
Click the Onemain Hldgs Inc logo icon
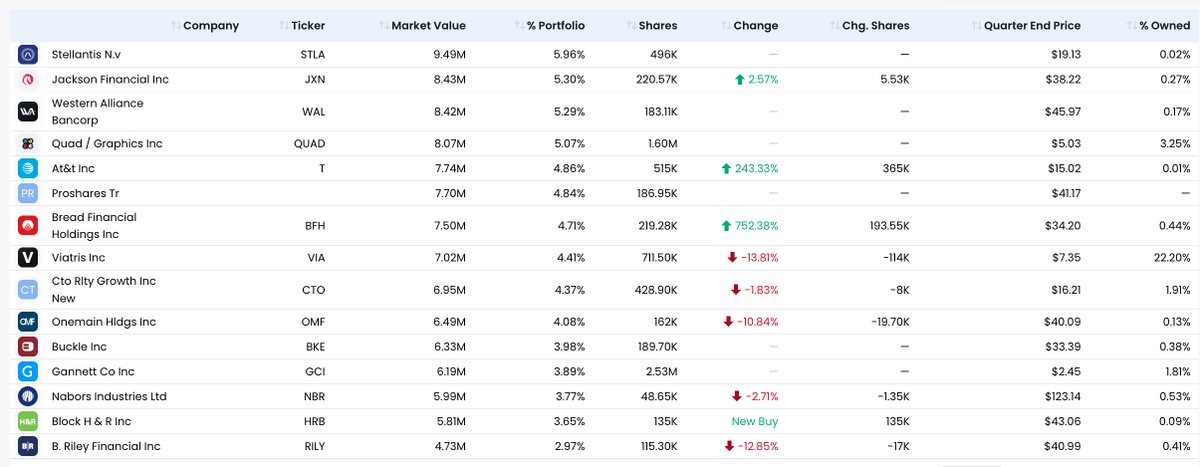[x=28, y=322]
